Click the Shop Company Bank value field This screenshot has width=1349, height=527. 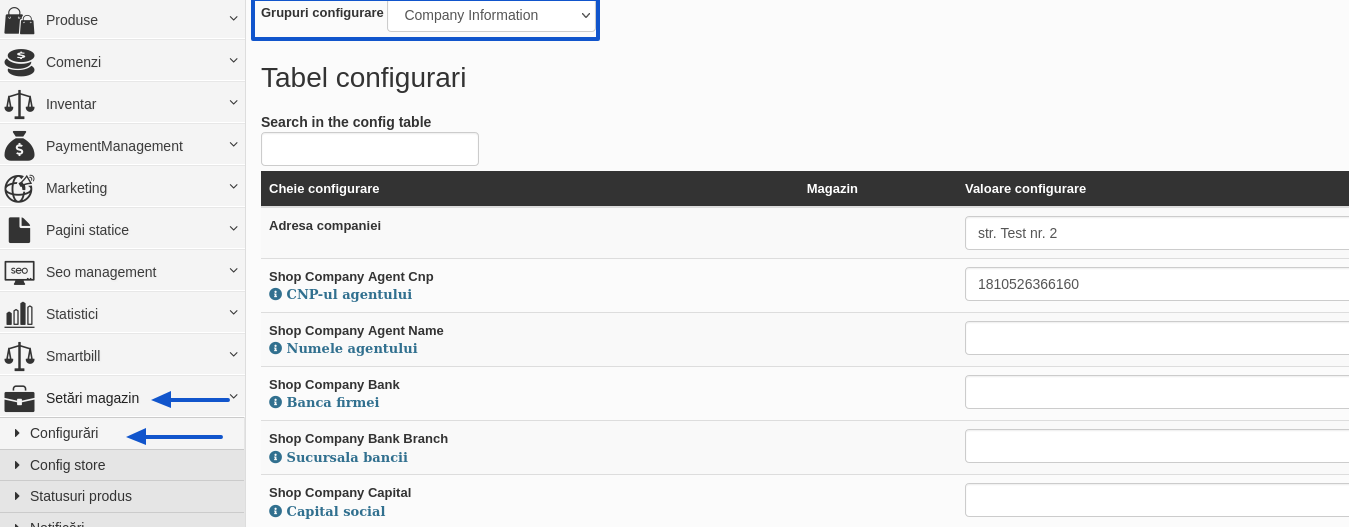(x=1157, y=392)
